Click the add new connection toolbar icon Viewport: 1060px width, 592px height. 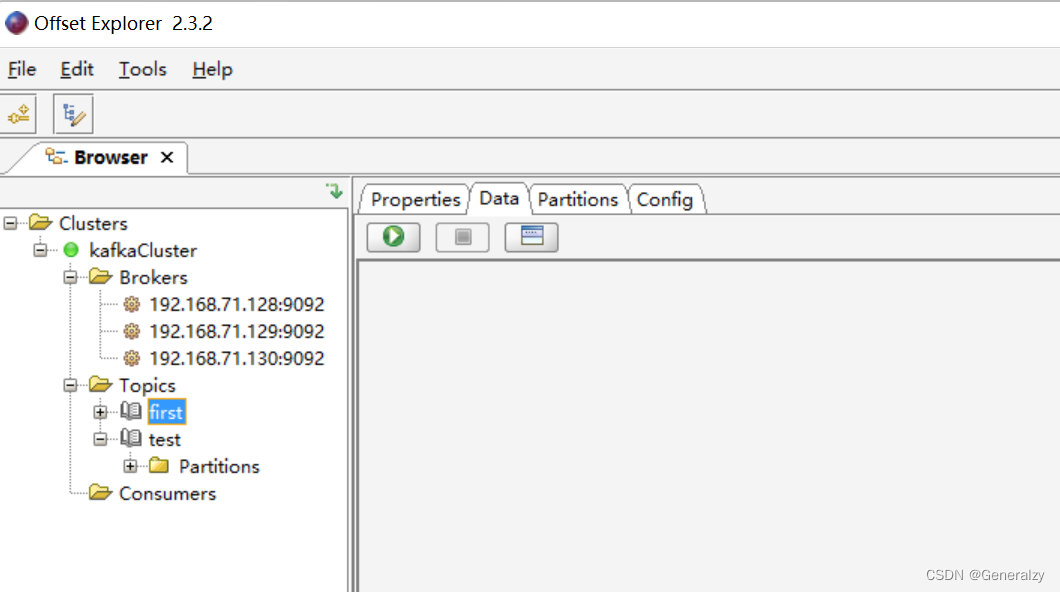(x=19, y=115)
